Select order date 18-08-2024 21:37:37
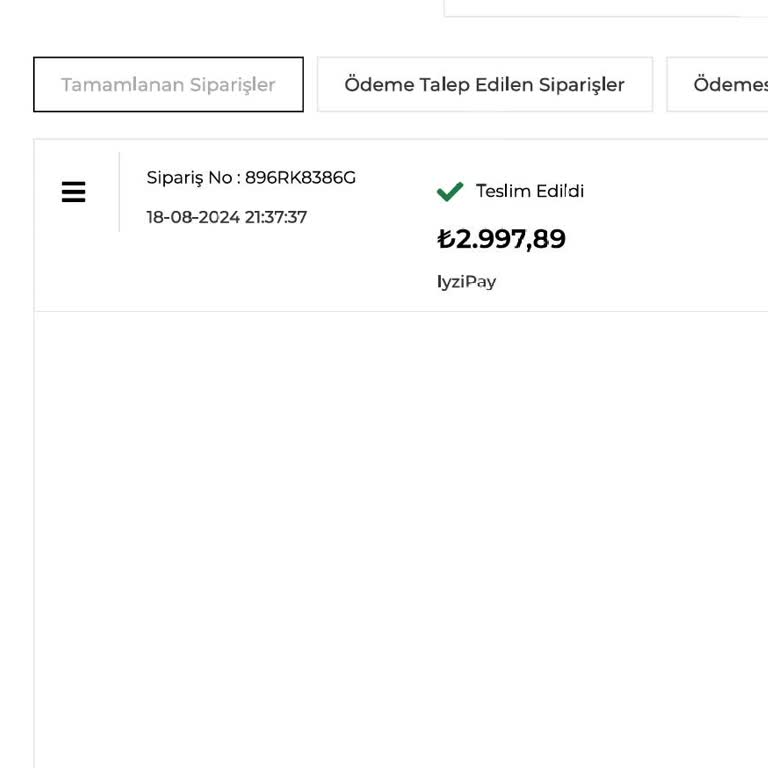The width and height of the screenshot is (768, 768). [x=227, y=217]
